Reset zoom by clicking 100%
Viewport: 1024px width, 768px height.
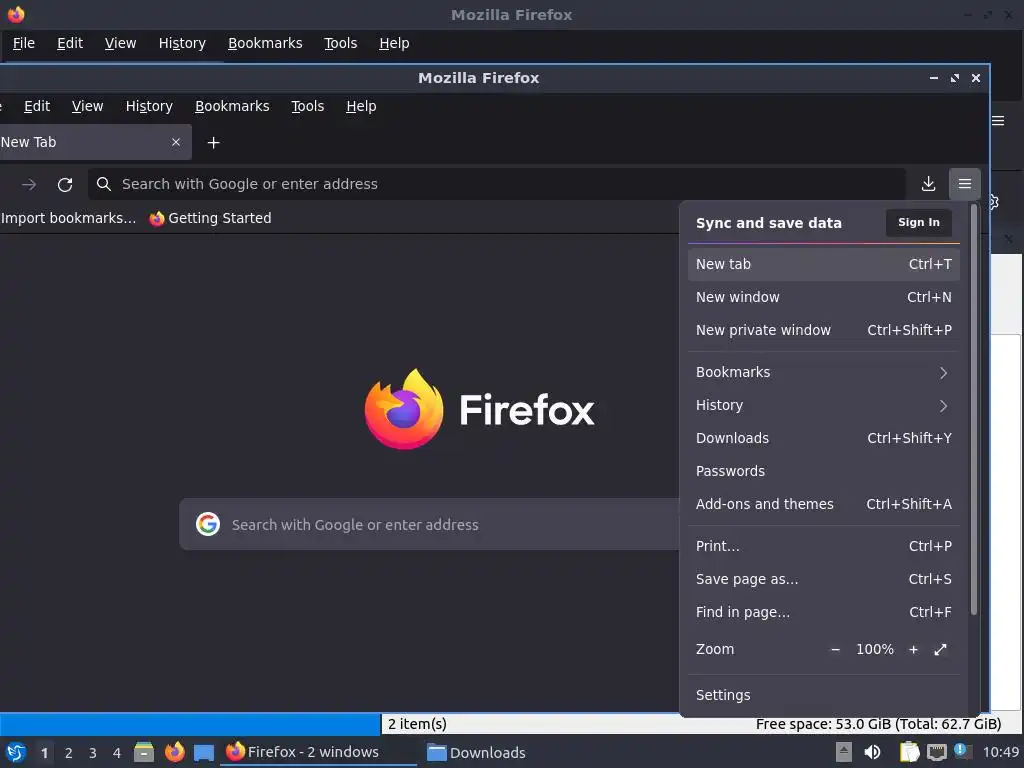coord(874,649)
